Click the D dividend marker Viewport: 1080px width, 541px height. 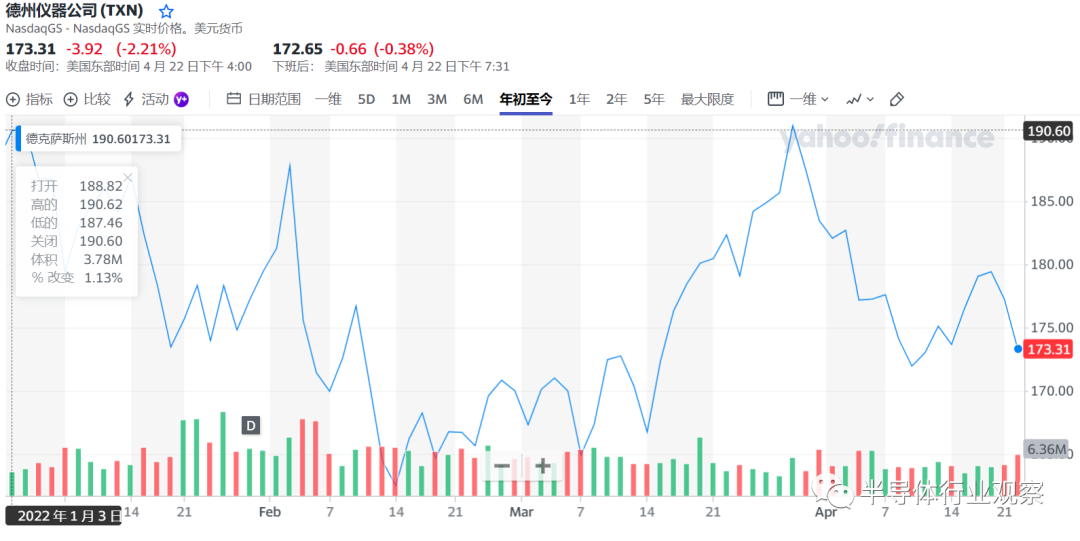(x=251, y=426)
